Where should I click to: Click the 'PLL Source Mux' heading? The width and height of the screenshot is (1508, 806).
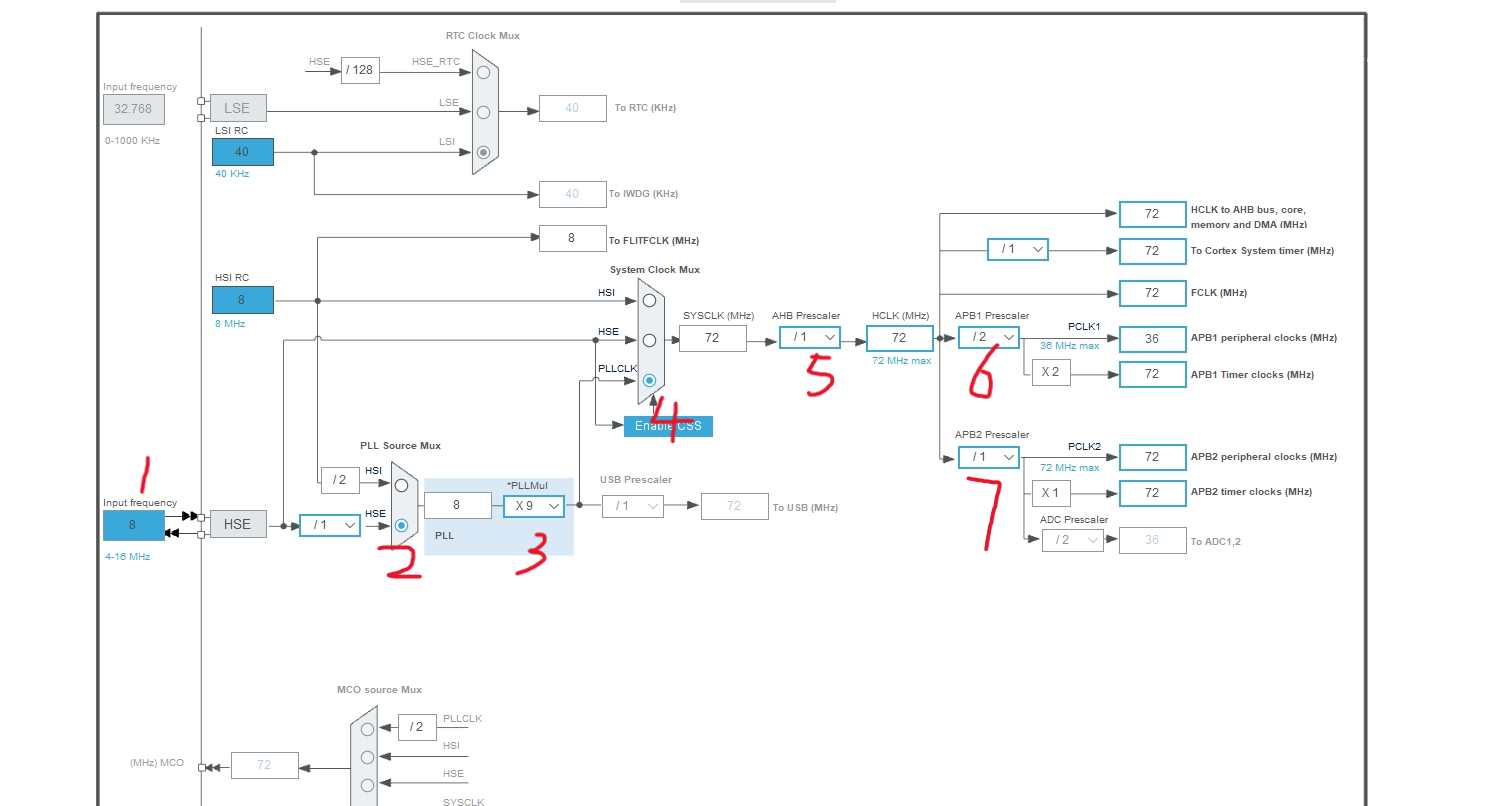(x=400, y=445)
